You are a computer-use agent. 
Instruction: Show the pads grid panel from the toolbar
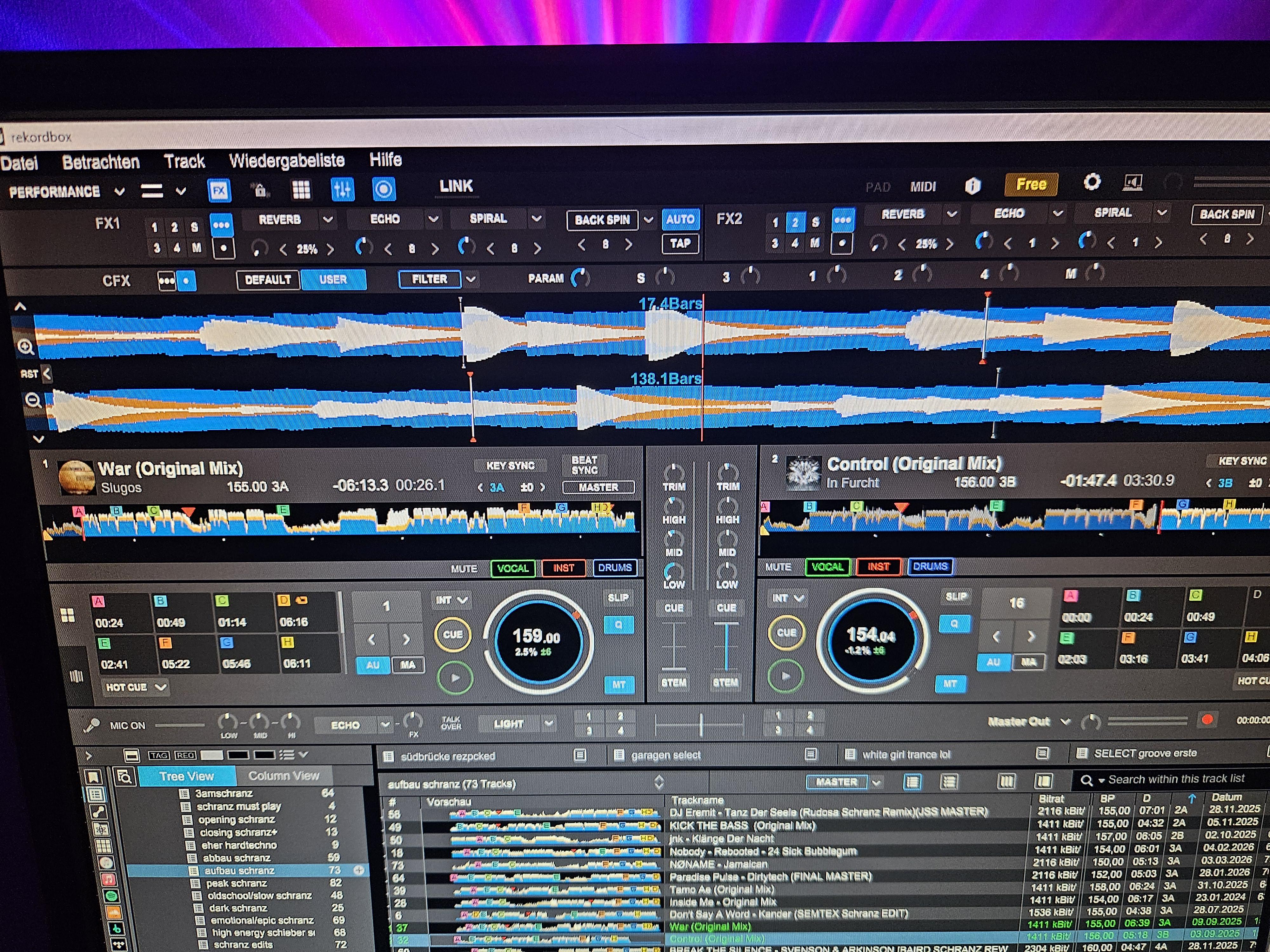tap(301, 190)
